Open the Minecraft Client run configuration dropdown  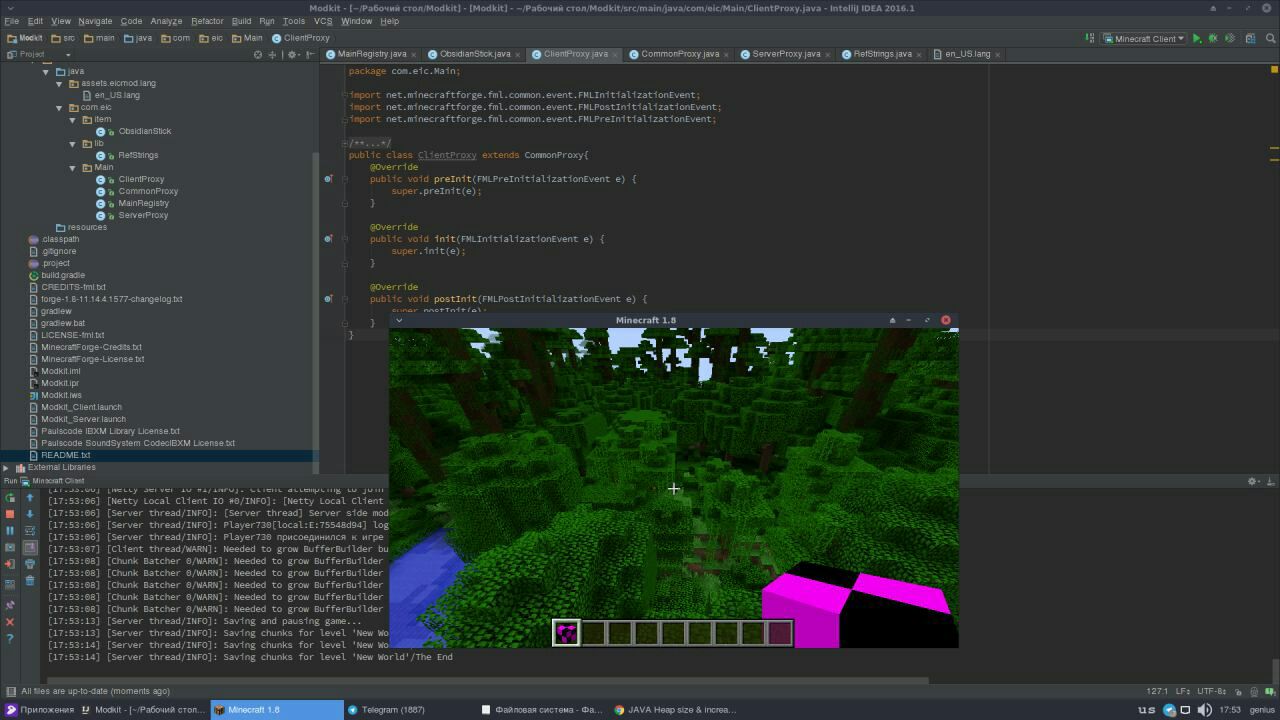(x=1144, y=39)
